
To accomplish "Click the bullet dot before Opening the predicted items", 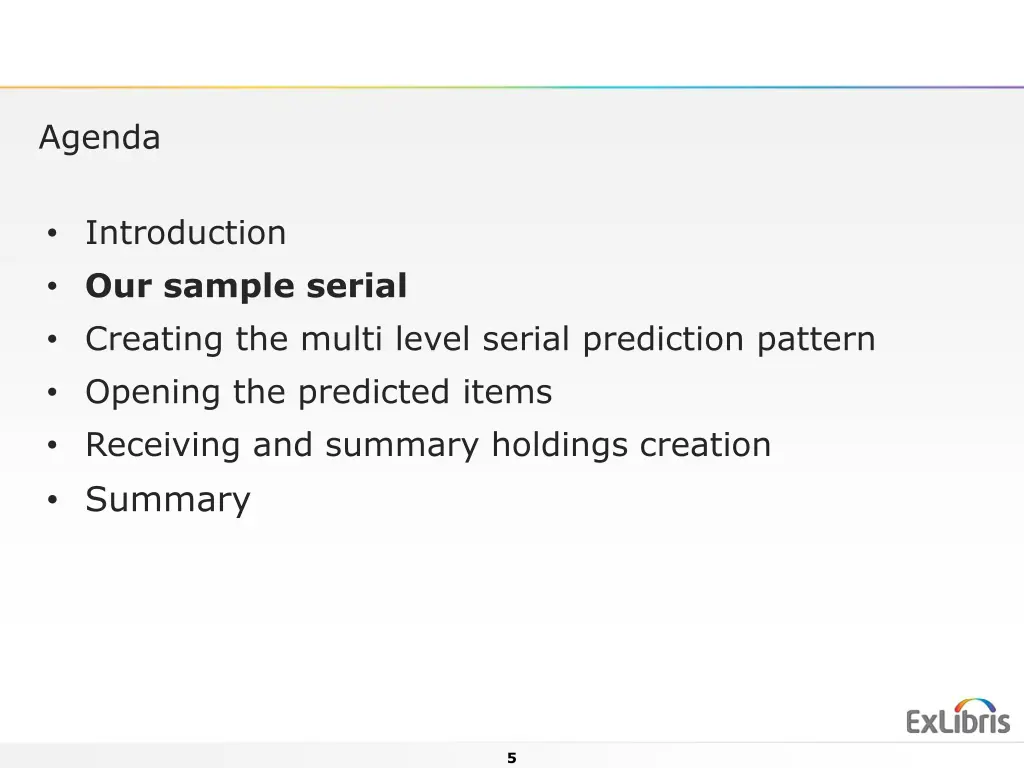I will [x=52, y=392].
